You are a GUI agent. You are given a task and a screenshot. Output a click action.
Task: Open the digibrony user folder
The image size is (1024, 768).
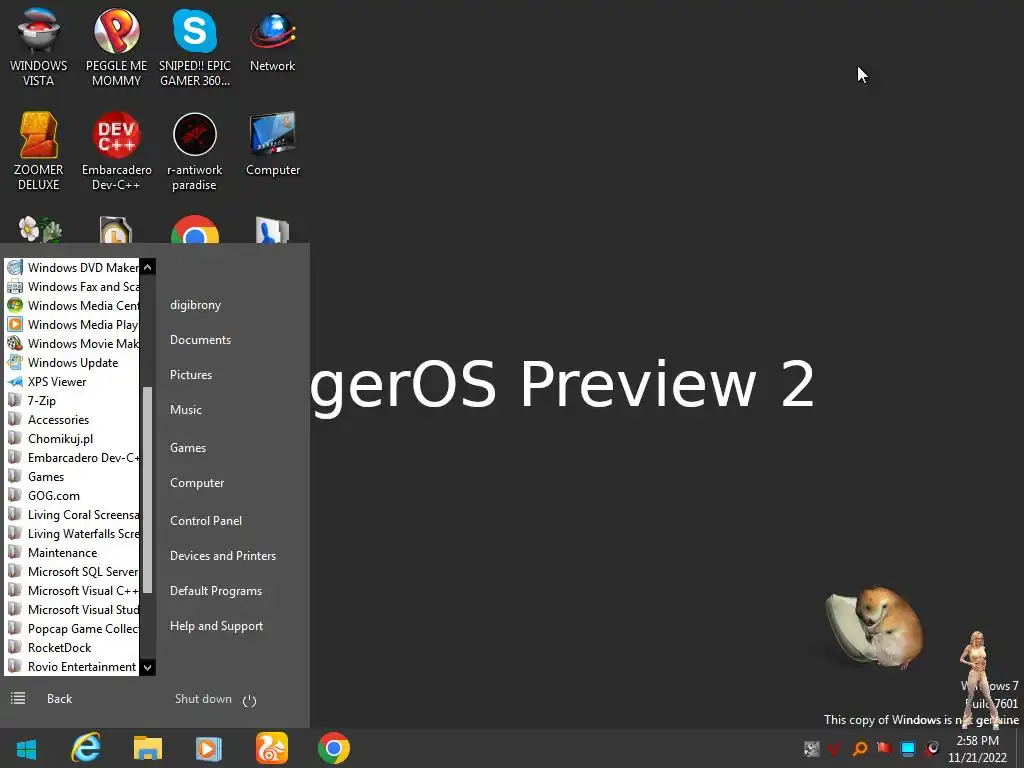(x=195, y=305)
